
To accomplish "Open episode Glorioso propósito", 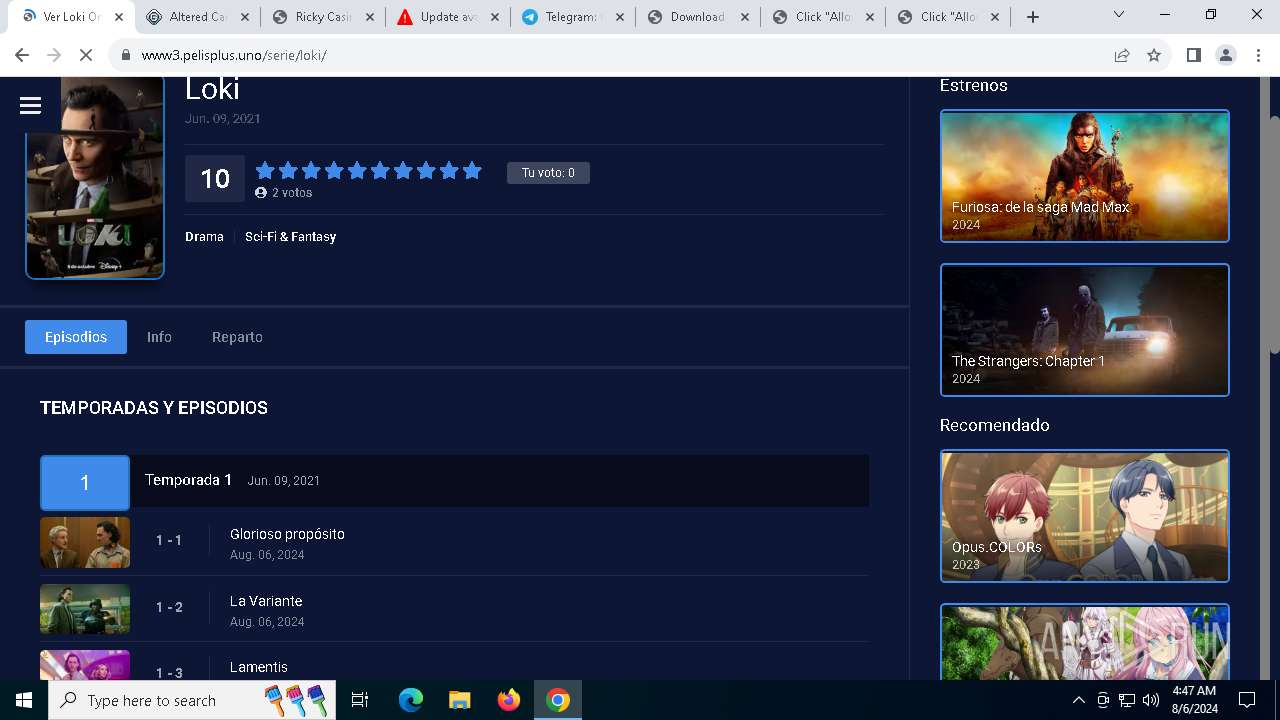I will pos(287,534).
